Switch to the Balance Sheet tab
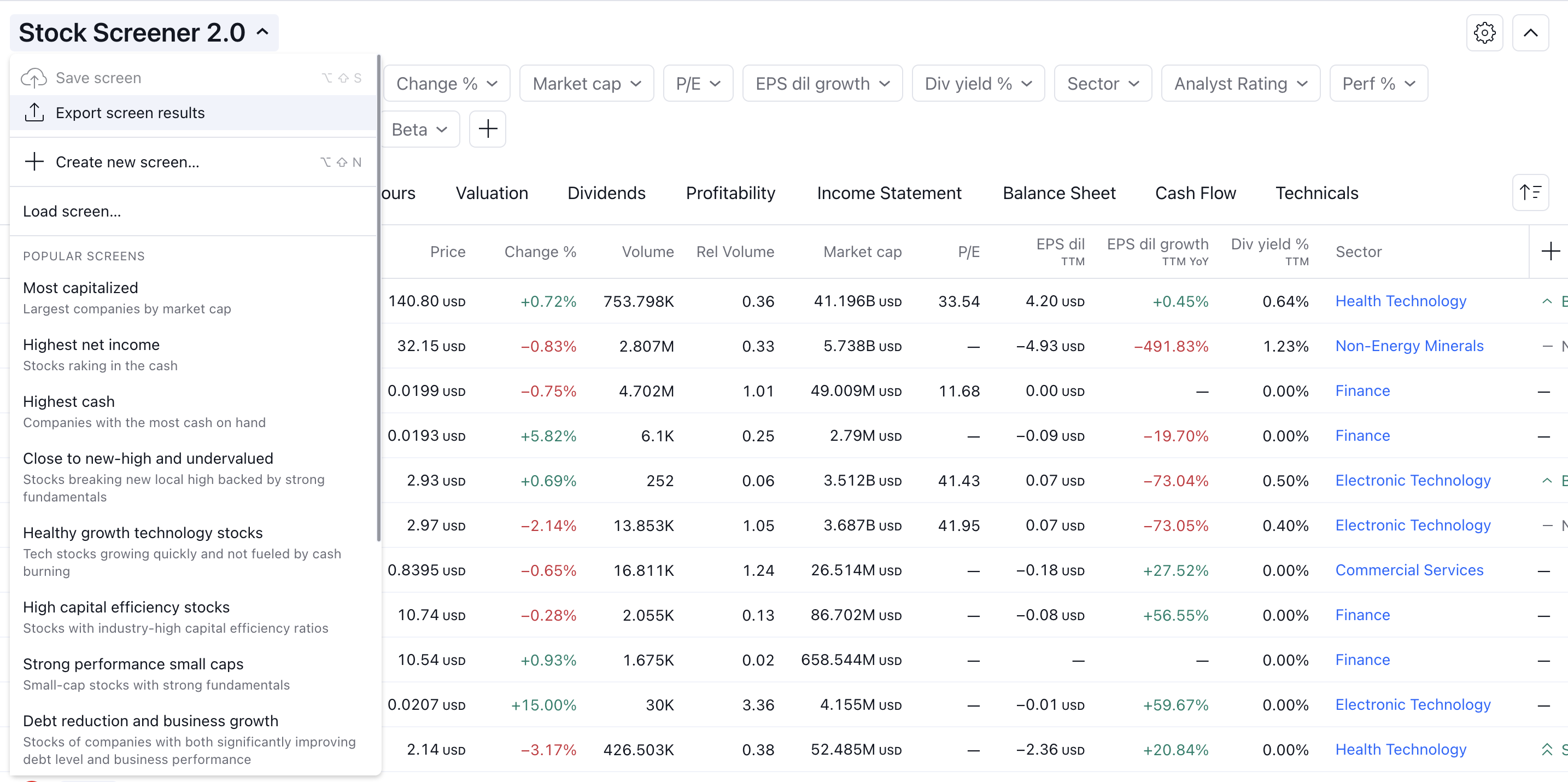The width and height of the screenshot is (1568, 782). (1058, 193)
